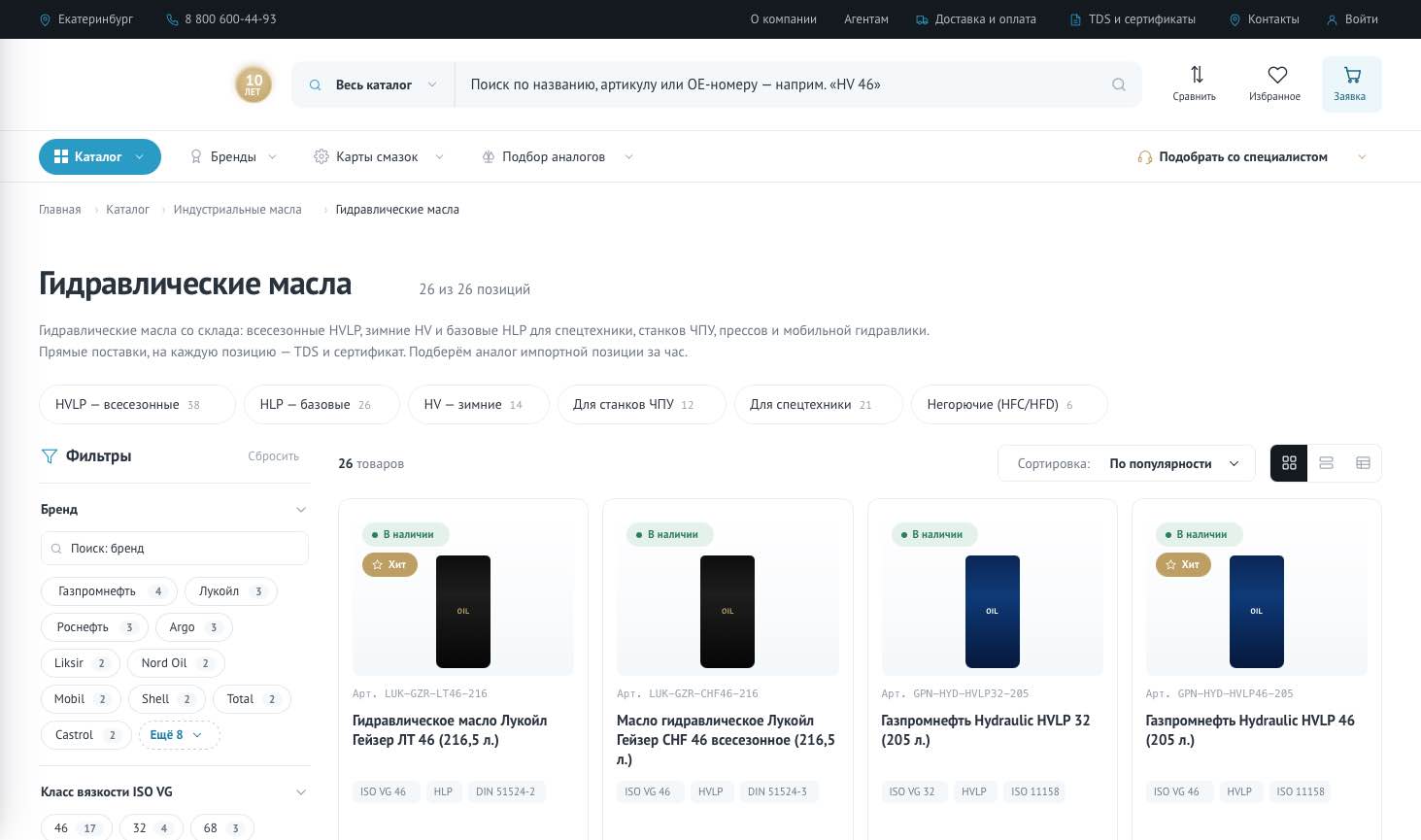Viewport: 1421px width, 840px height.
Task: Click the Поиск: бренд filter input
Action: click(x=175, y=549)
